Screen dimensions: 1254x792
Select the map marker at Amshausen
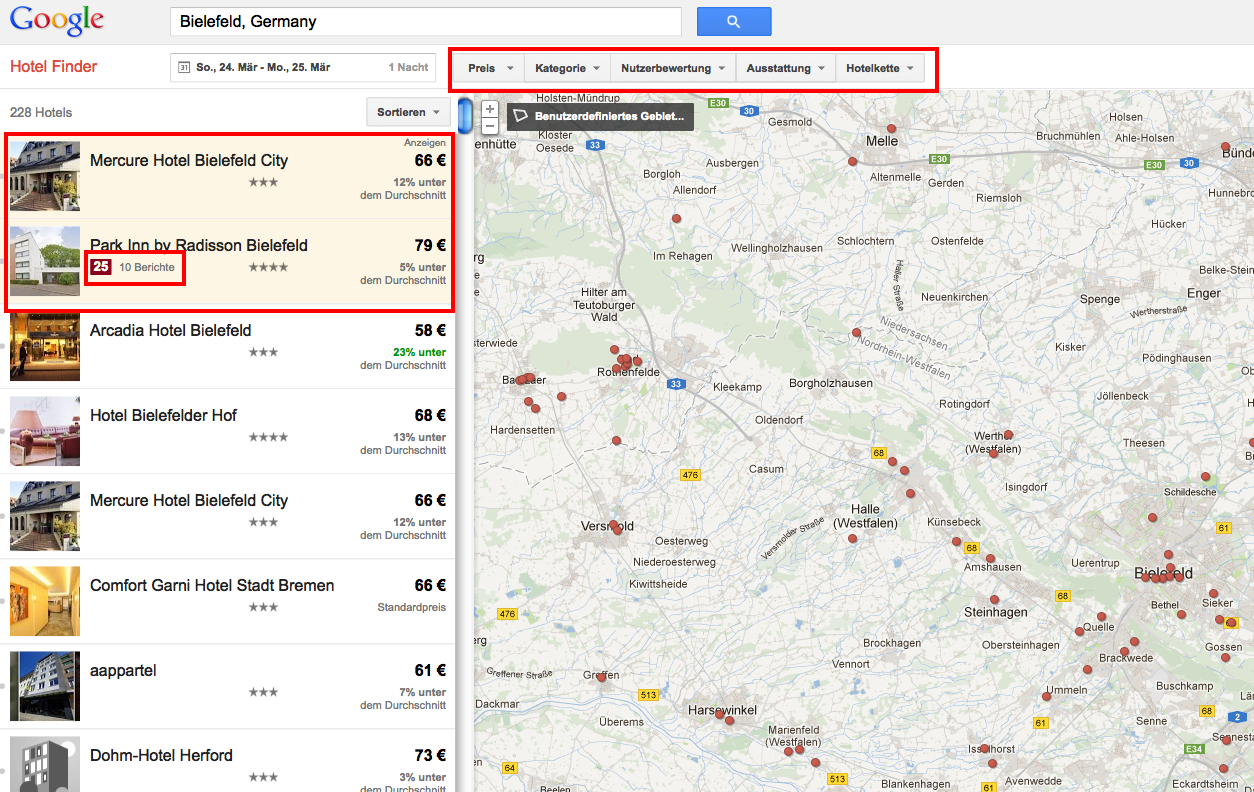click(990, 559)
